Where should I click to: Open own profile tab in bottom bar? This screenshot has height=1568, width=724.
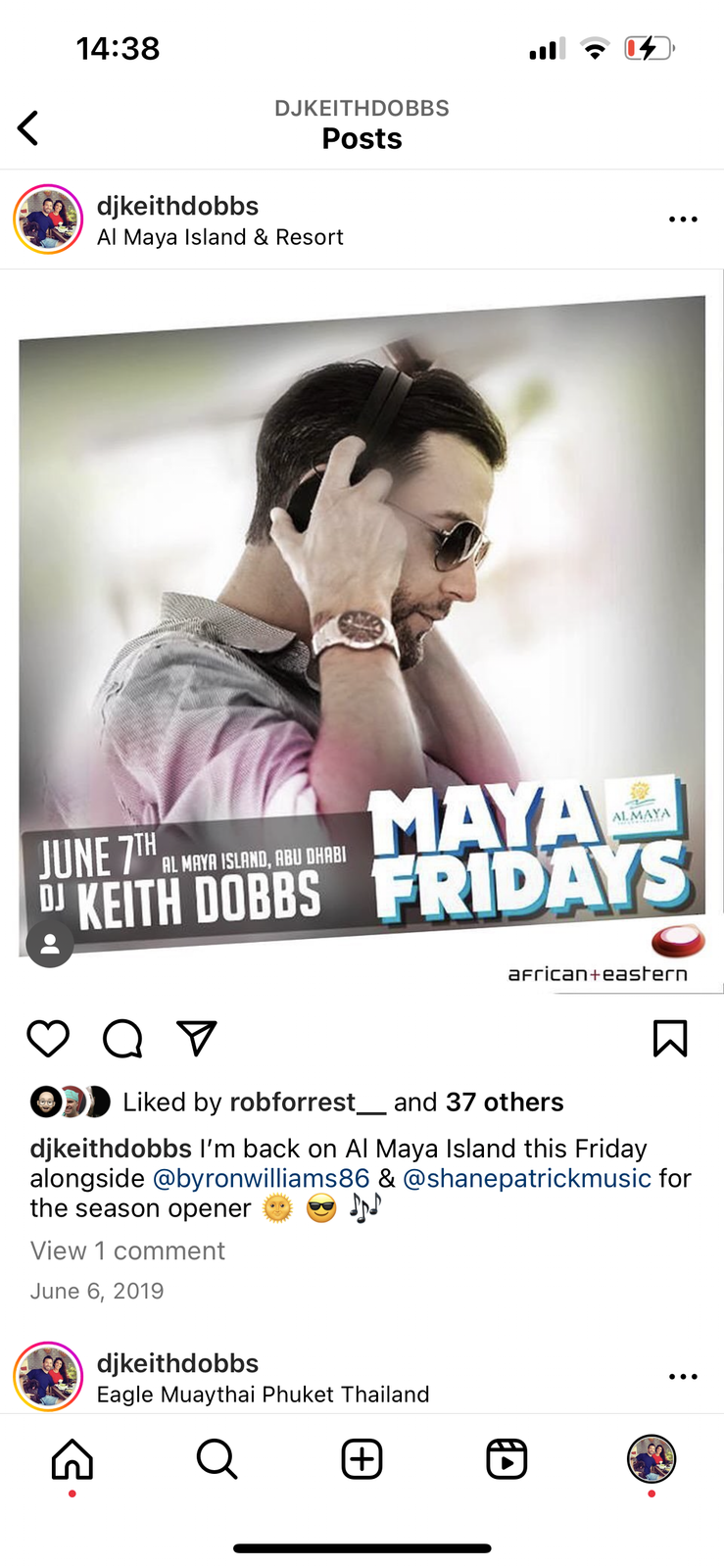point(652,1459)
